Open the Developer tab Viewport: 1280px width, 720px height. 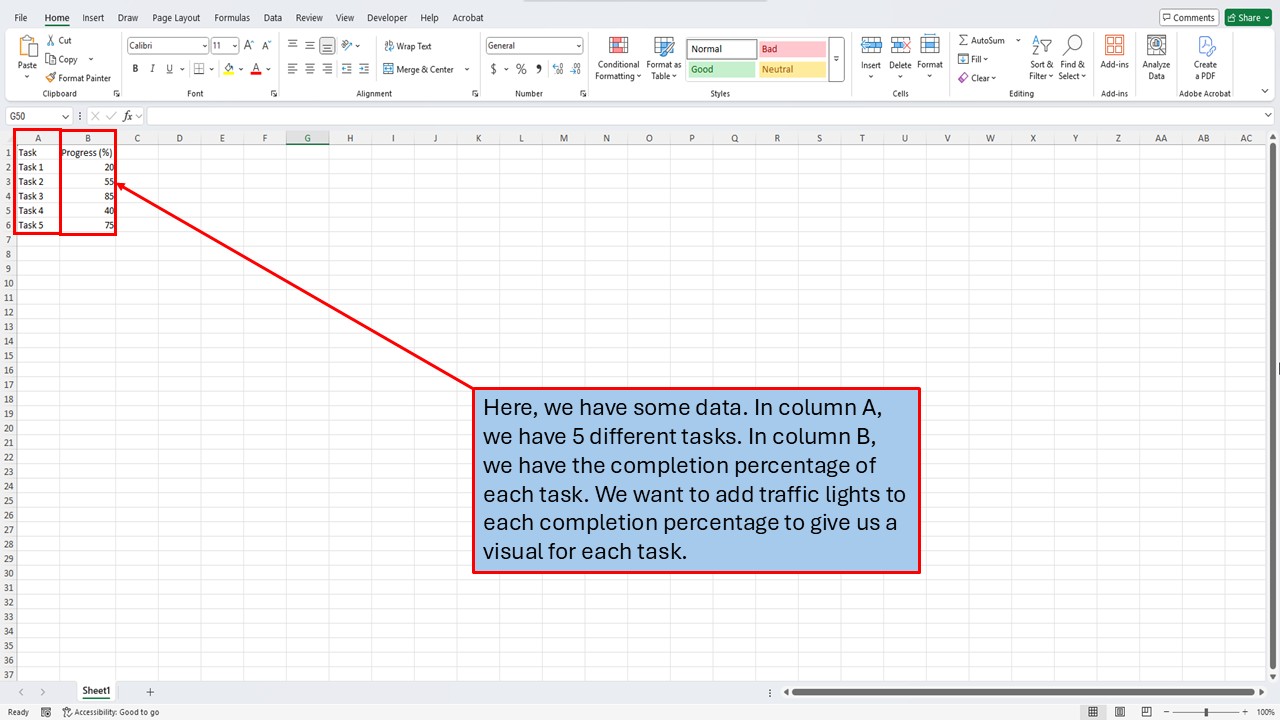(387, 17)
